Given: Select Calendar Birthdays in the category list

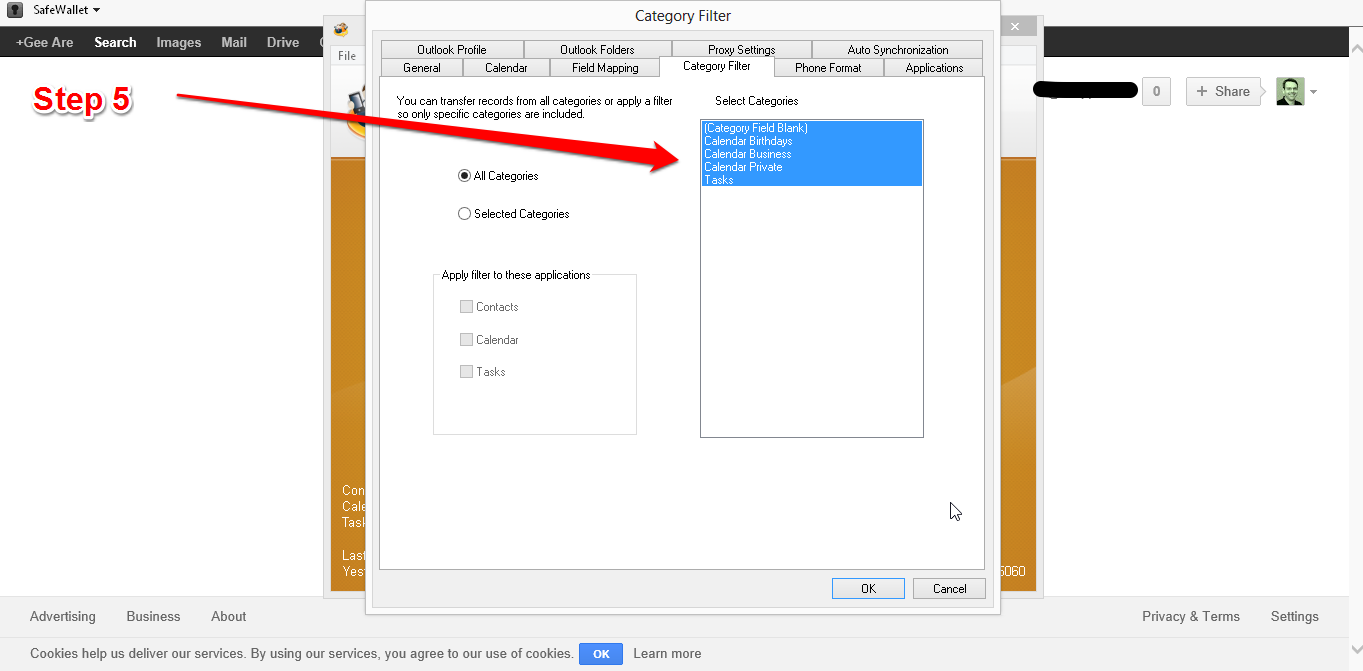Looking at the screenshot, I should tap(748, 141).
